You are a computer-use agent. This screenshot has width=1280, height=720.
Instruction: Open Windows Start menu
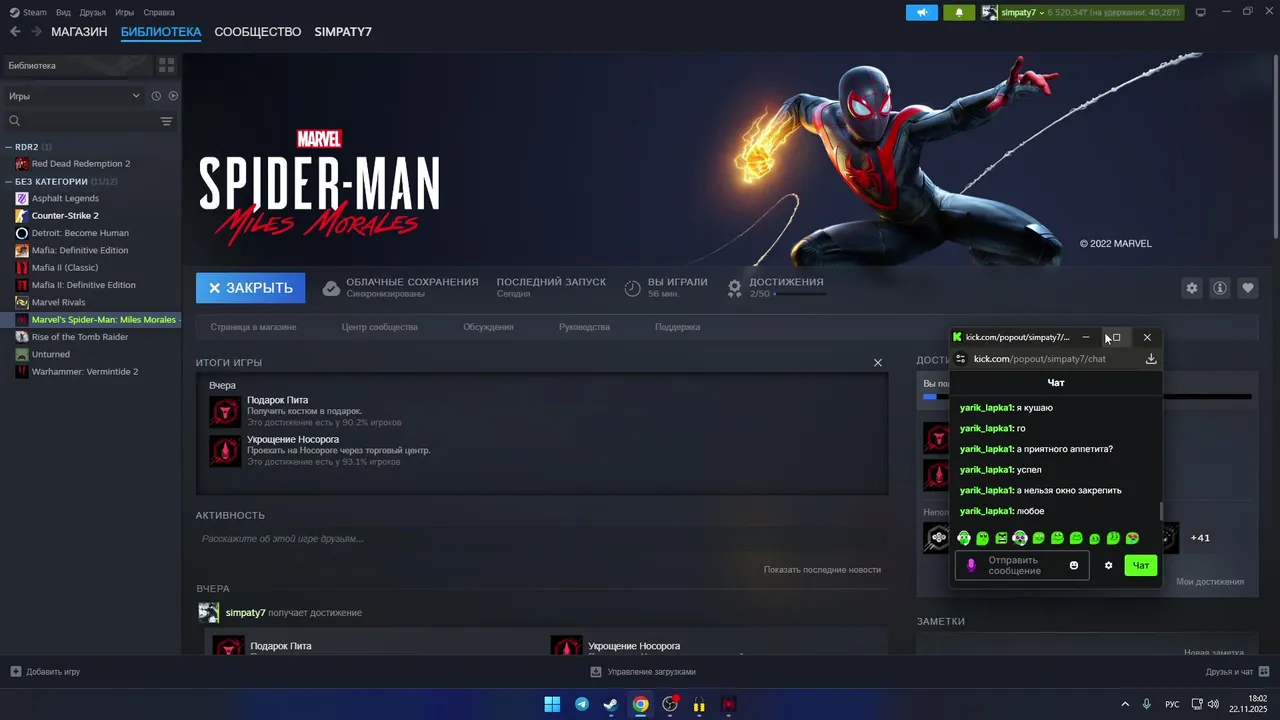(x=552, y=704)
